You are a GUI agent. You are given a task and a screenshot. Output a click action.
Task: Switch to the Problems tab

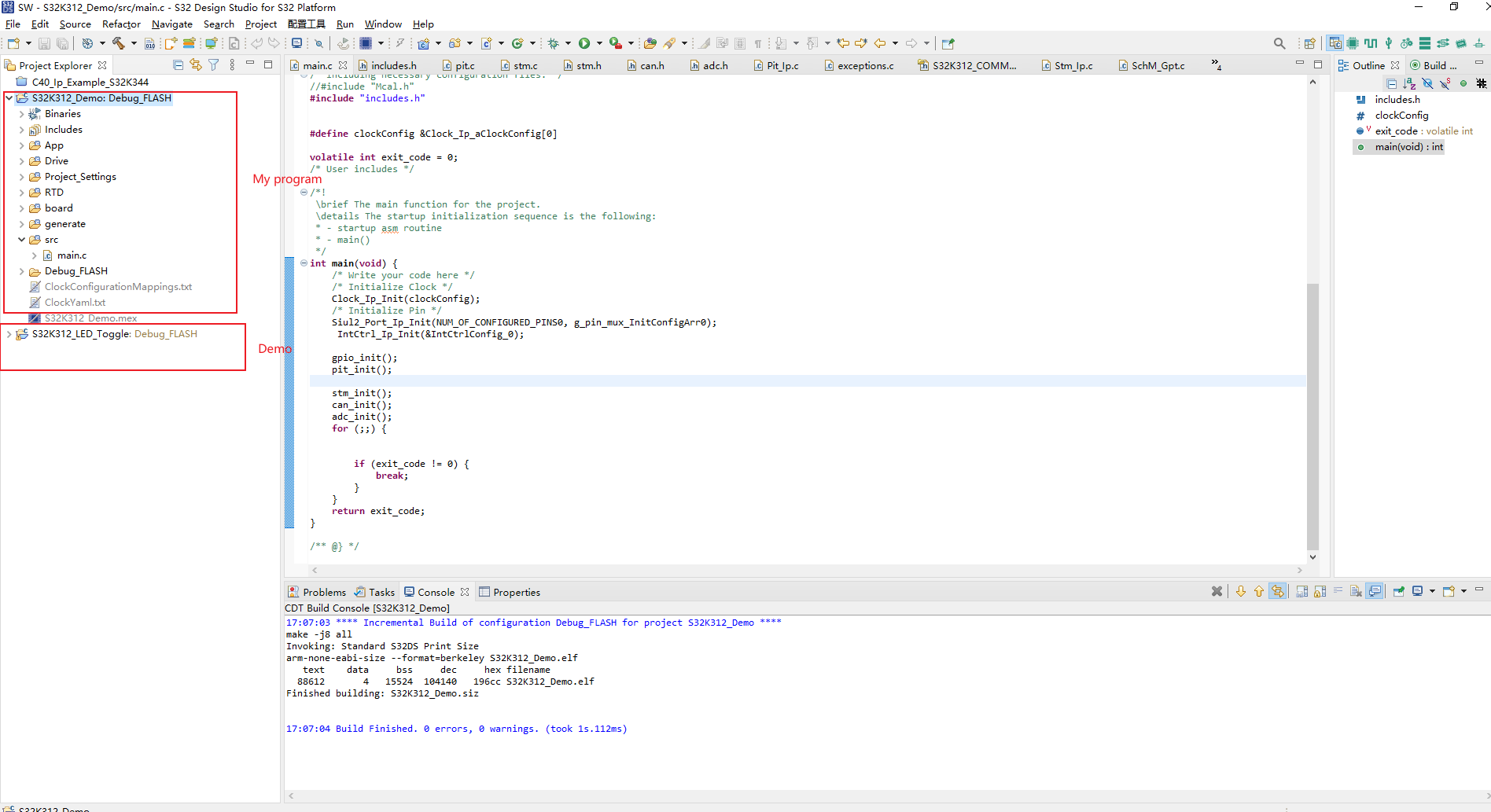pos(324,591)
